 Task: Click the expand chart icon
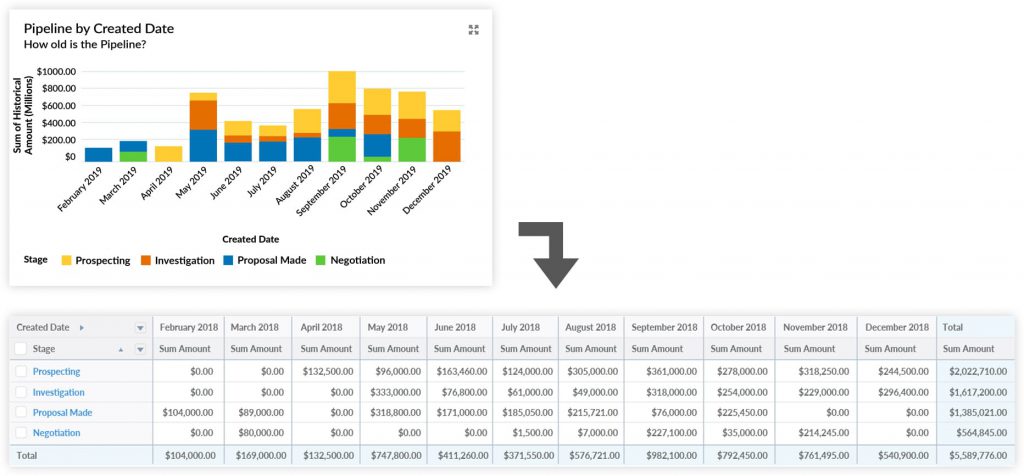tap(474, 30)
